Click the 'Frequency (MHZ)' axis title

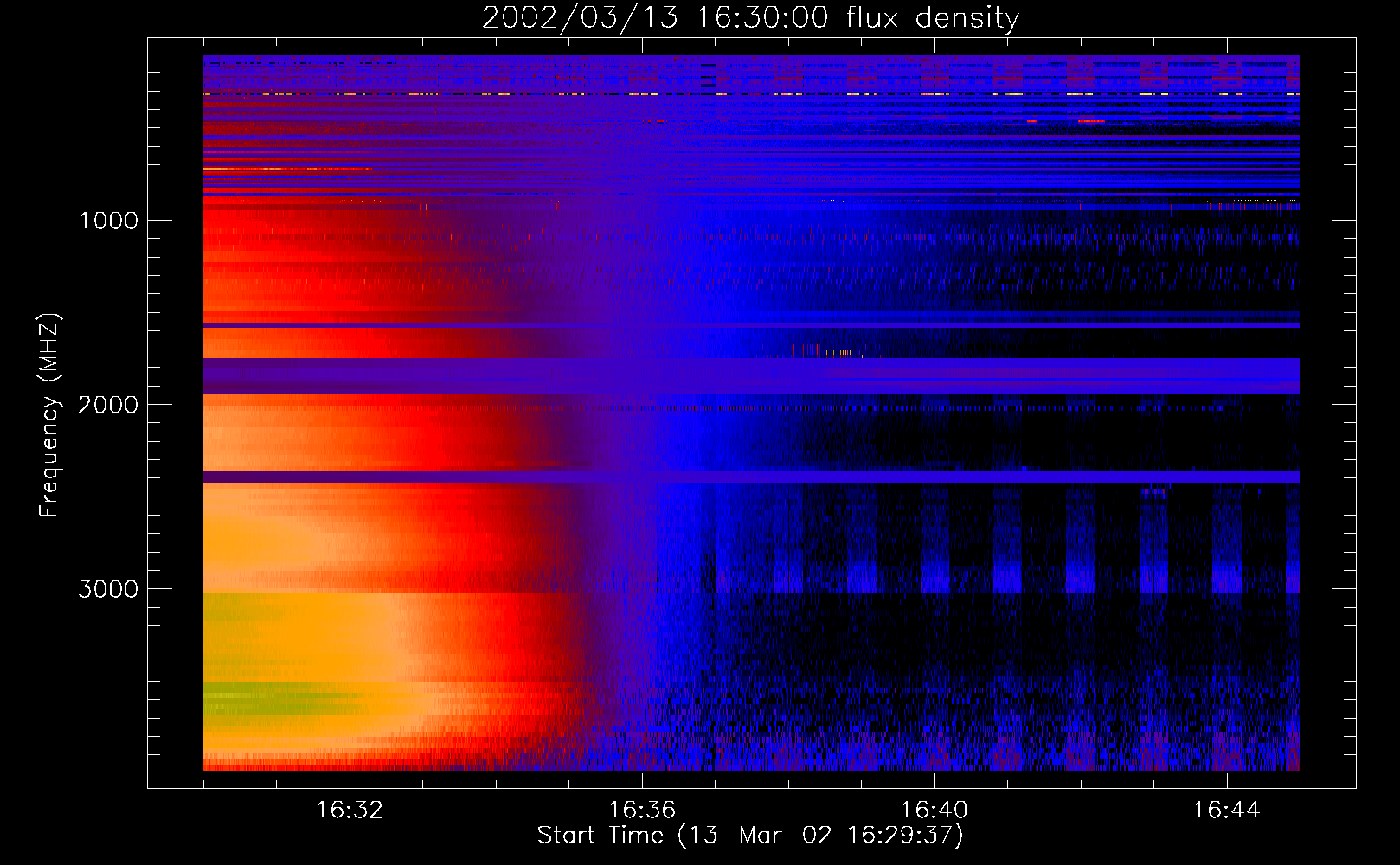49,414
